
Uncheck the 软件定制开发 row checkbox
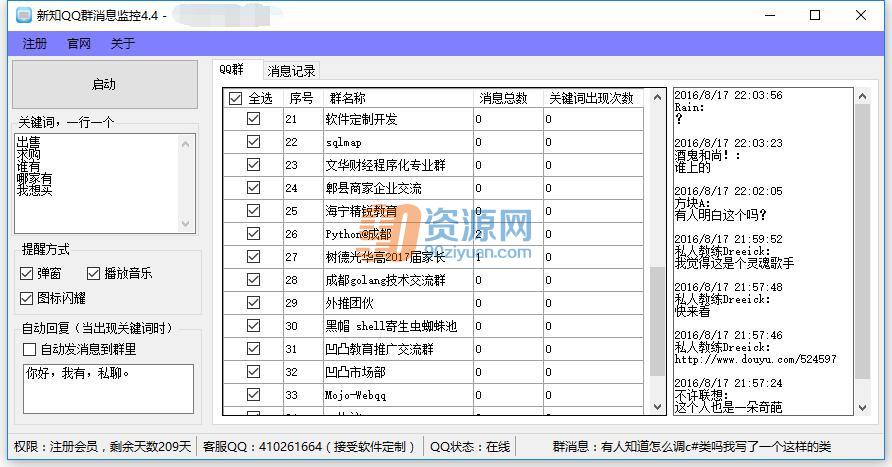coord(254,119)
